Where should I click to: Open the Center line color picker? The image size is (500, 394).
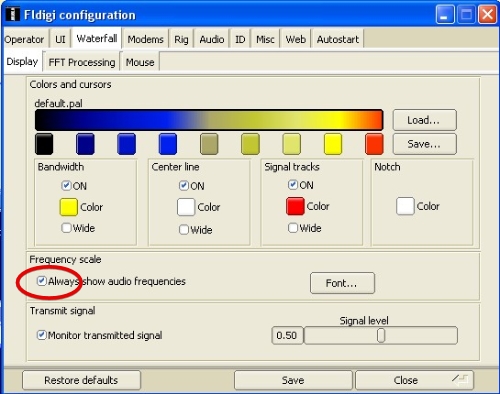click(x=186, y=207)
